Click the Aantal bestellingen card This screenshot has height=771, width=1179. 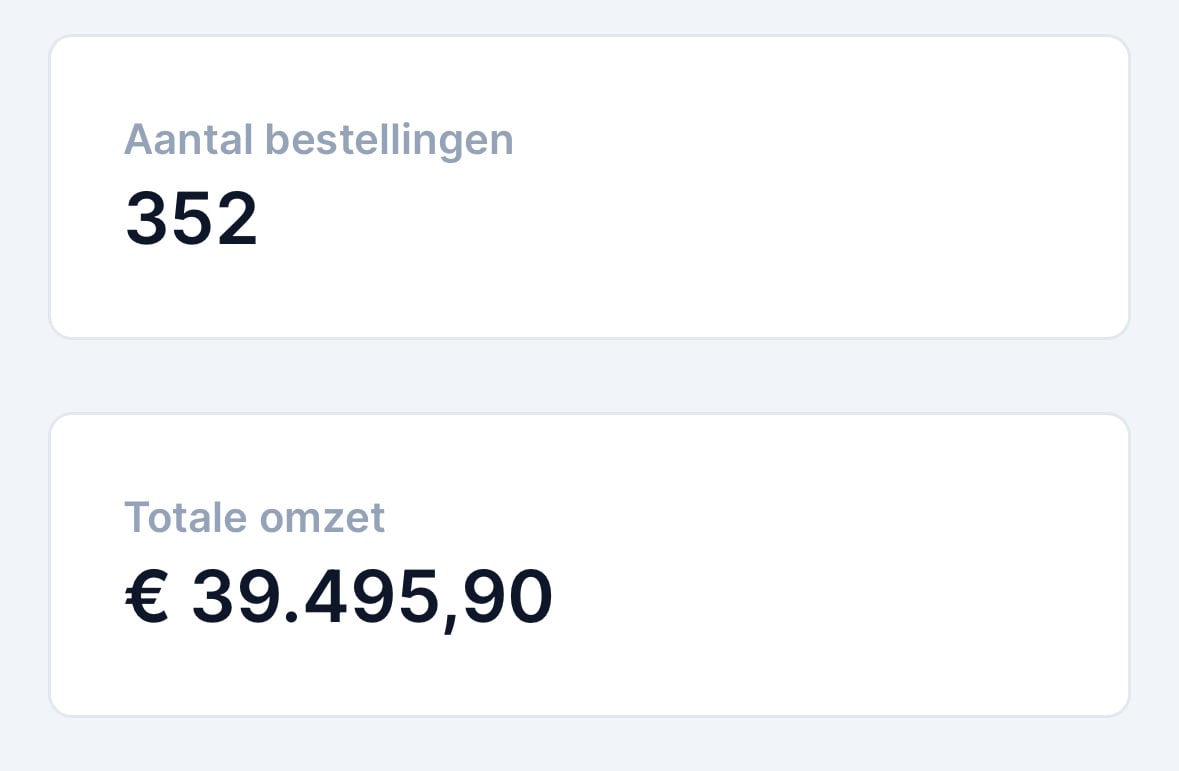(589, 187)
